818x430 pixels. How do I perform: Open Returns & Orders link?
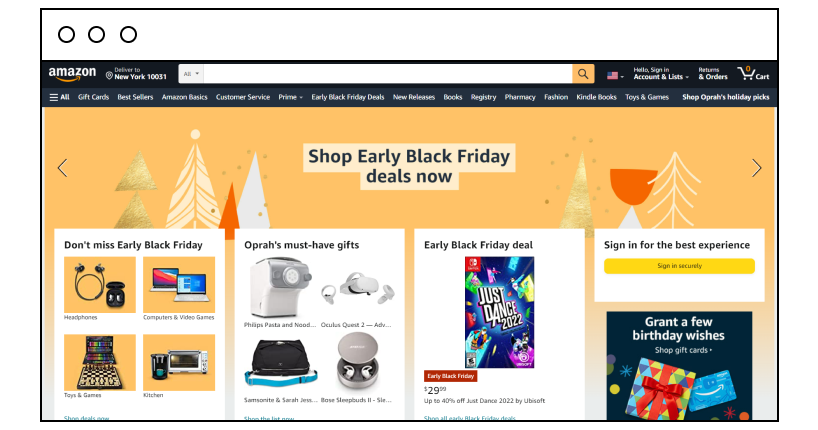click(x=713, y=74)
